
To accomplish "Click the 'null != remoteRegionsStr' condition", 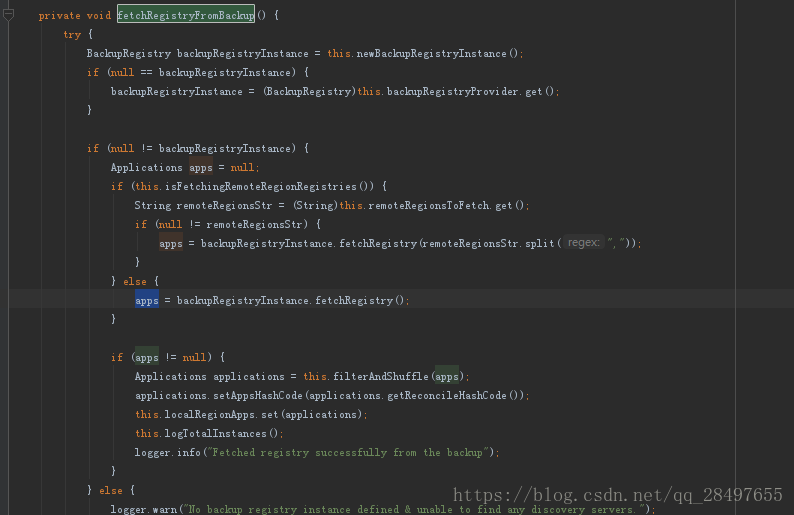I will [x=231, y=225].
